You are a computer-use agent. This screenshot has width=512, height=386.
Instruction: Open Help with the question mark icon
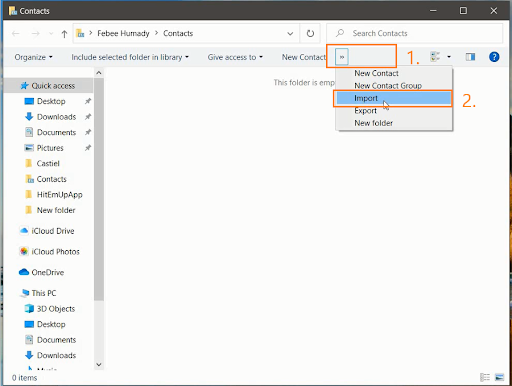pos(494,57)
